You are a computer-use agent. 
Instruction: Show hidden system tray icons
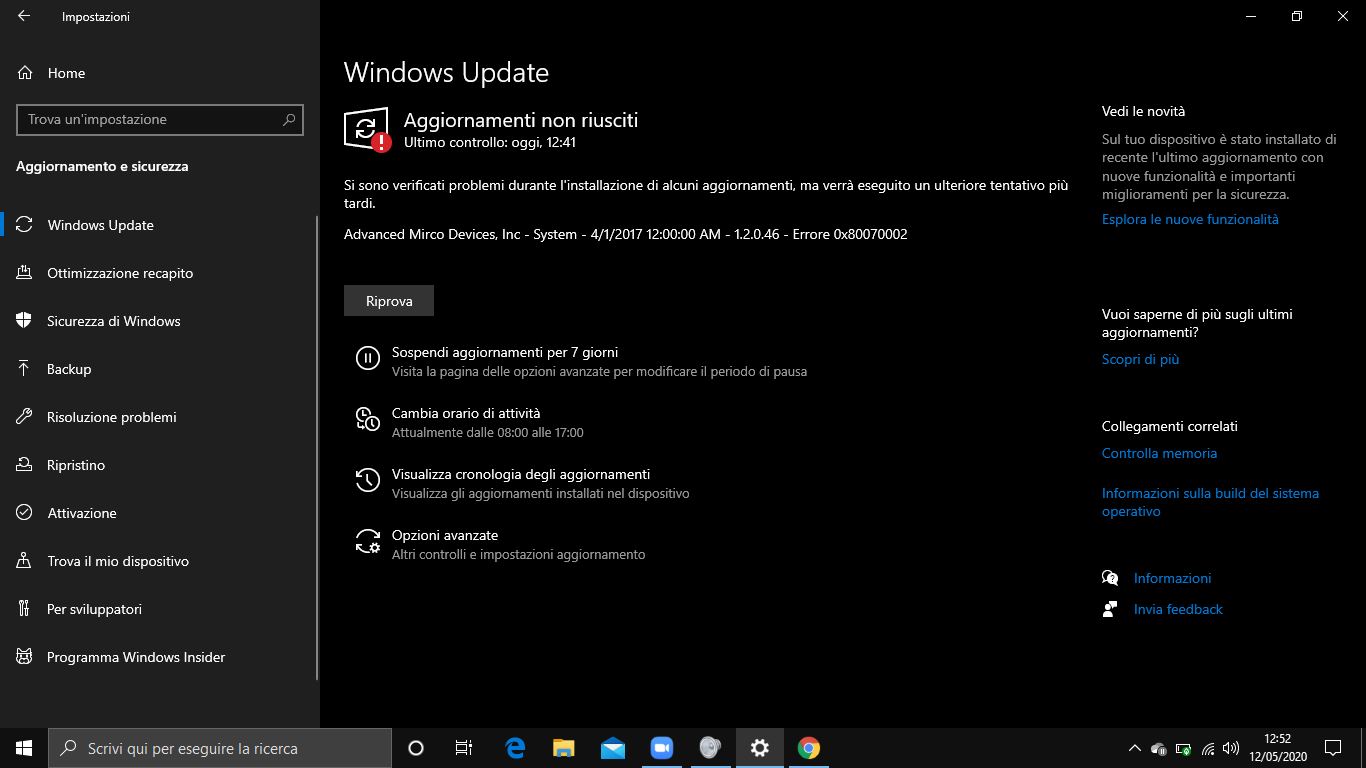[x=1134, y=748]
